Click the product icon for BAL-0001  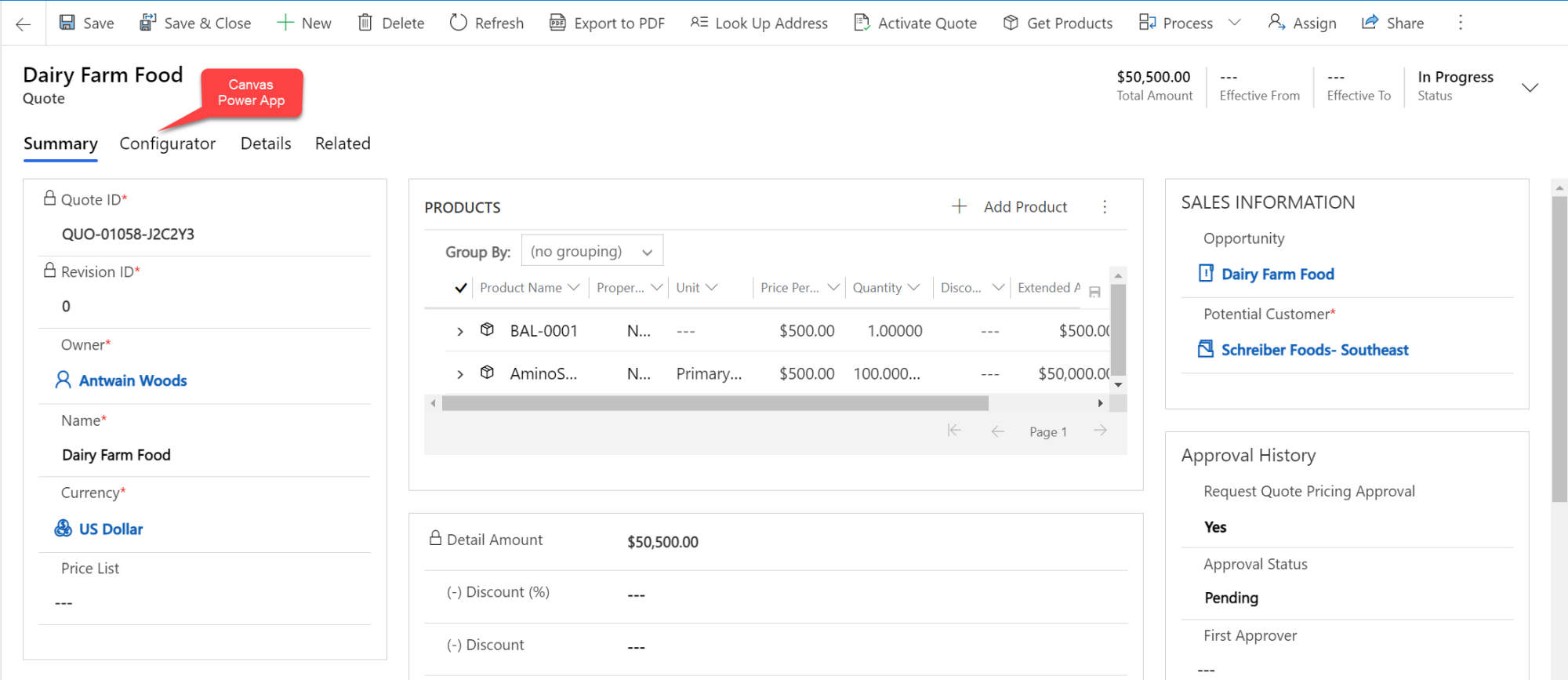click(487, 329)
